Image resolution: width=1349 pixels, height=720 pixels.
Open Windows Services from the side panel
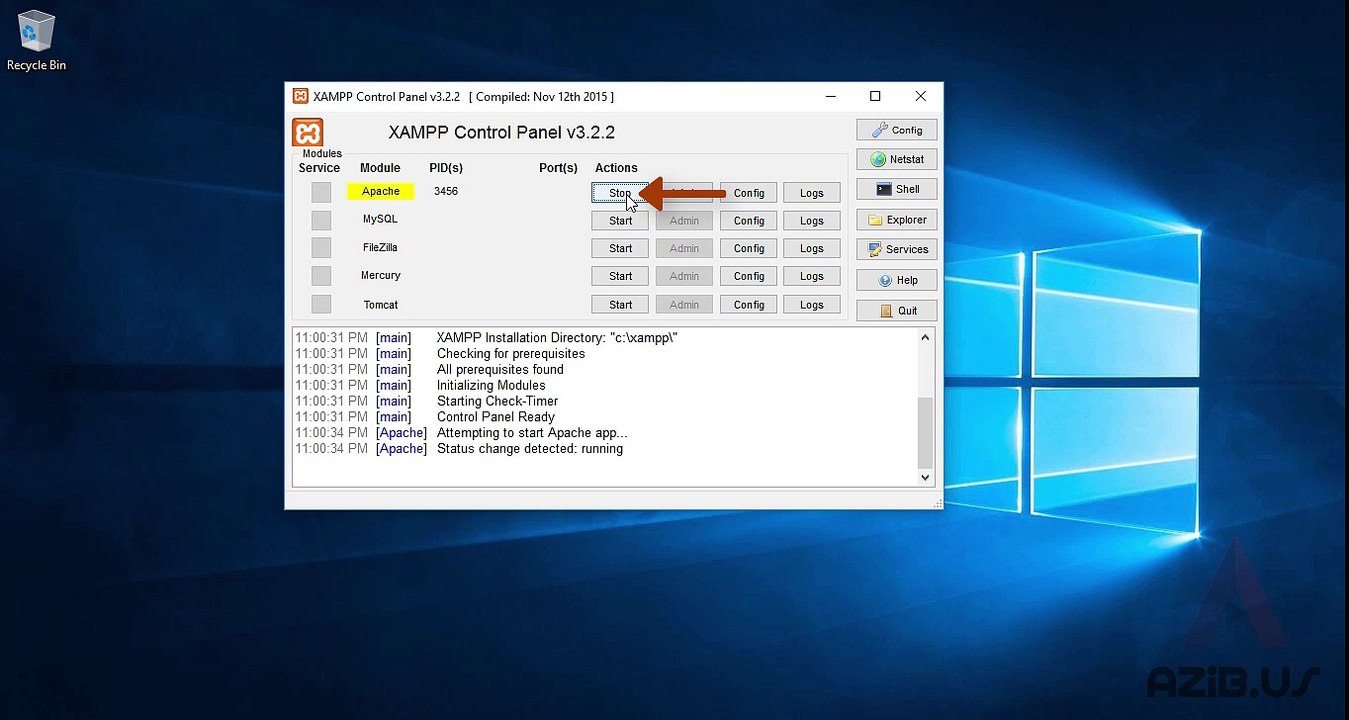[x=897, y=250]
